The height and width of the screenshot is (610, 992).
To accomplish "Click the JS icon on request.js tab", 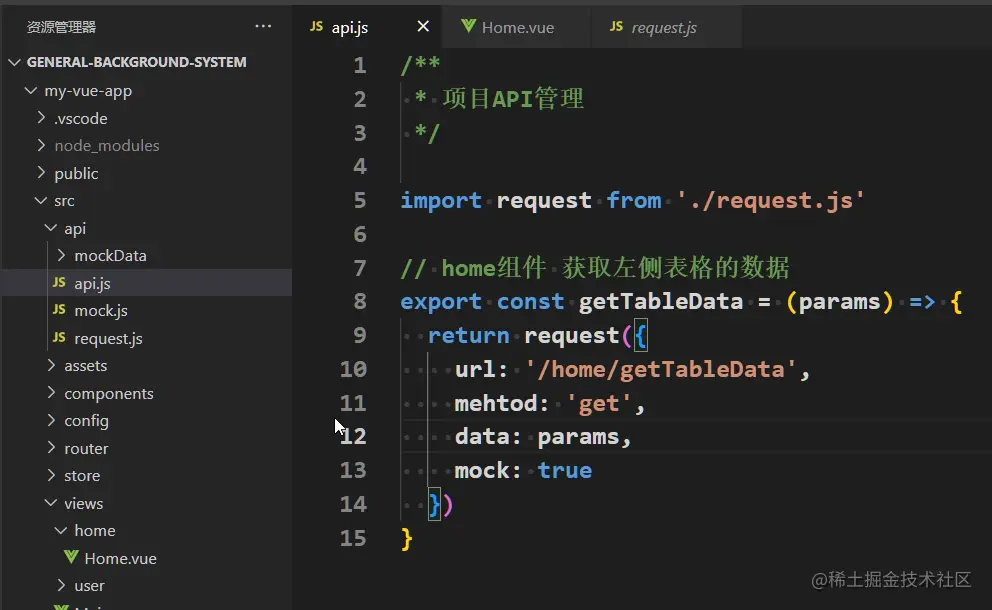I will click(x=616, y=27).
